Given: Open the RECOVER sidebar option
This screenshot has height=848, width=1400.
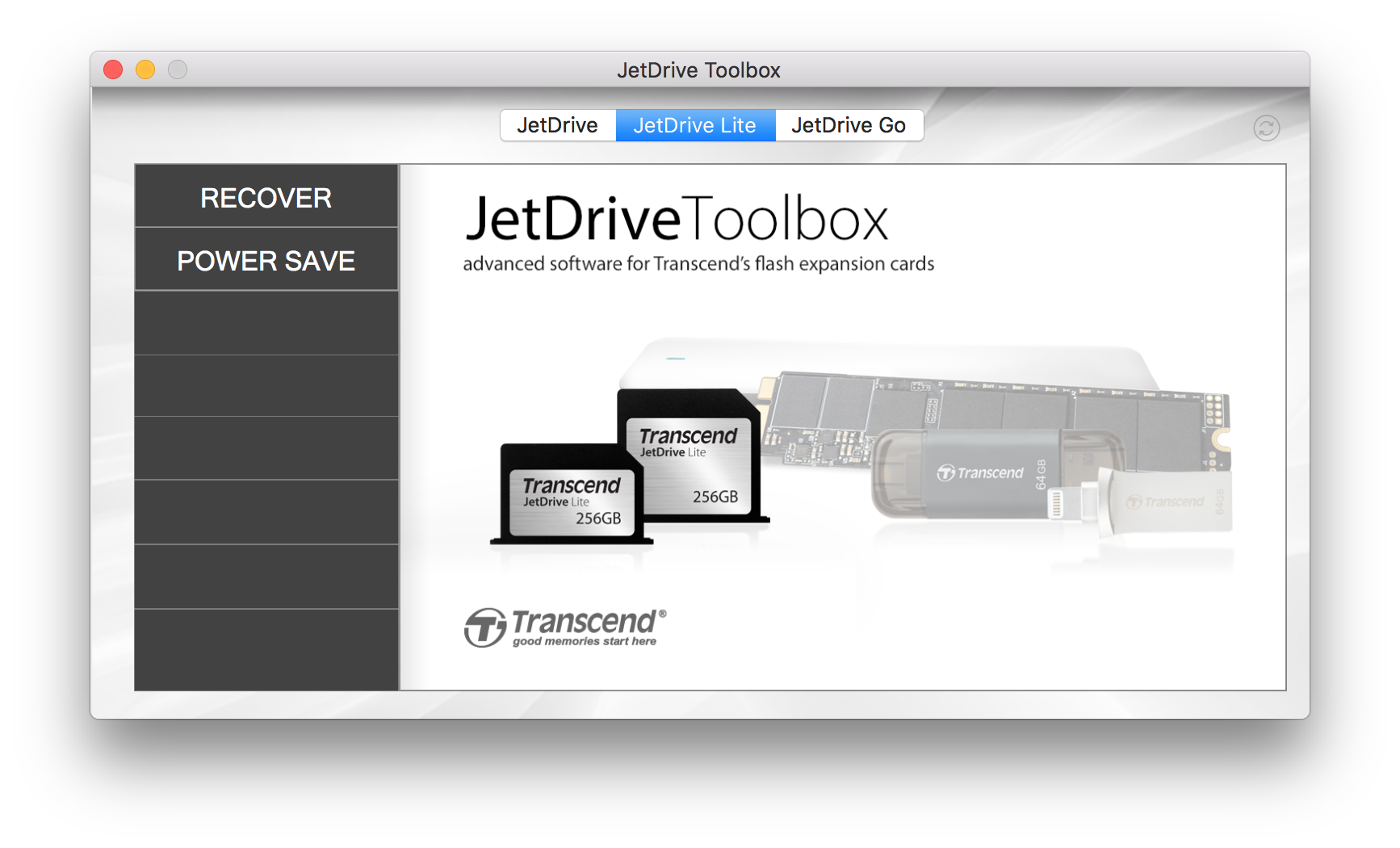Looking at the screenshot, I should pos(266,196).
